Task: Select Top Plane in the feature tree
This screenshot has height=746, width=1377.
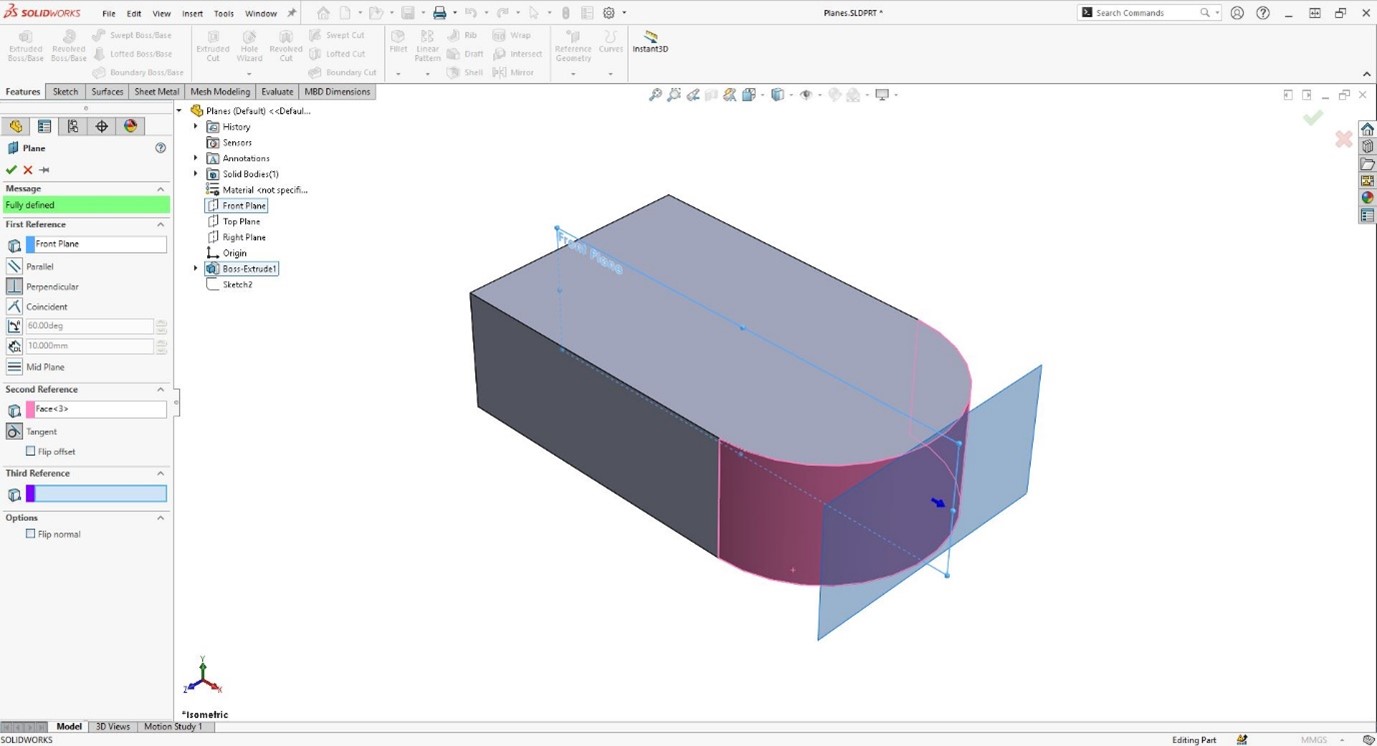Action: click(241, 222)
